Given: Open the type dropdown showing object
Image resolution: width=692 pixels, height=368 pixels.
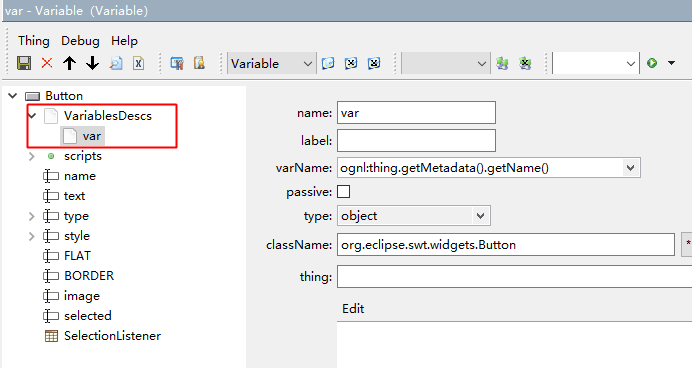Looking at the screenshot, I should (414, 216).
